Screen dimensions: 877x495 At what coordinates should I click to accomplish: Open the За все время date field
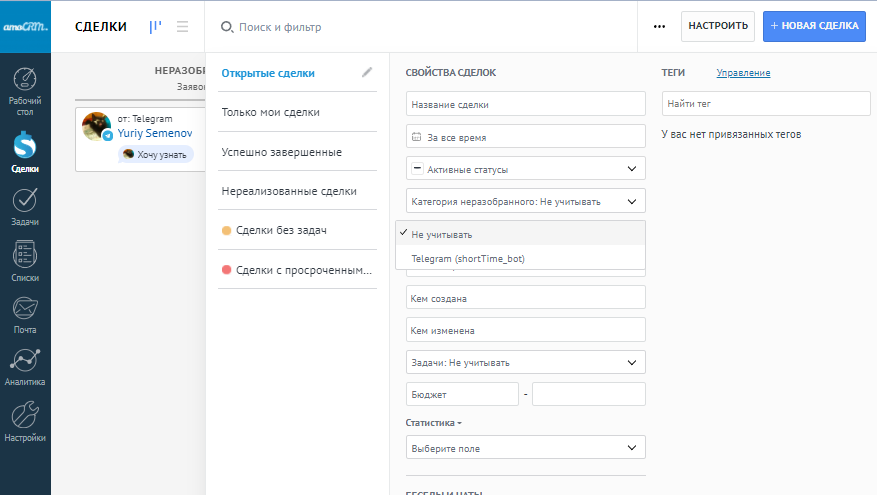[526, 137]
